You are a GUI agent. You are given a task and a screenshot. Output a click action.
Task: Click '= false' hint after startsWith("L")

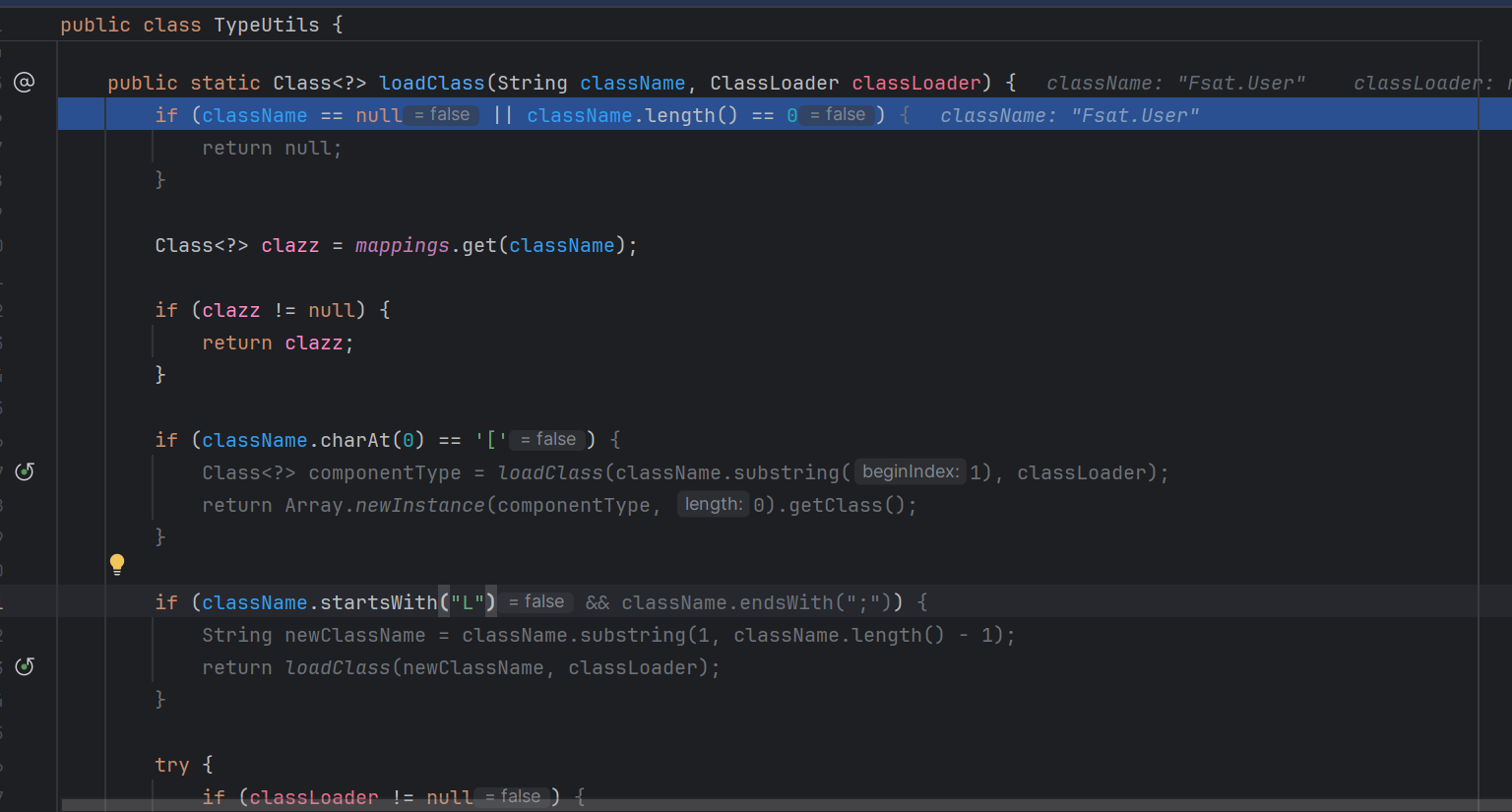coord(536,602)
